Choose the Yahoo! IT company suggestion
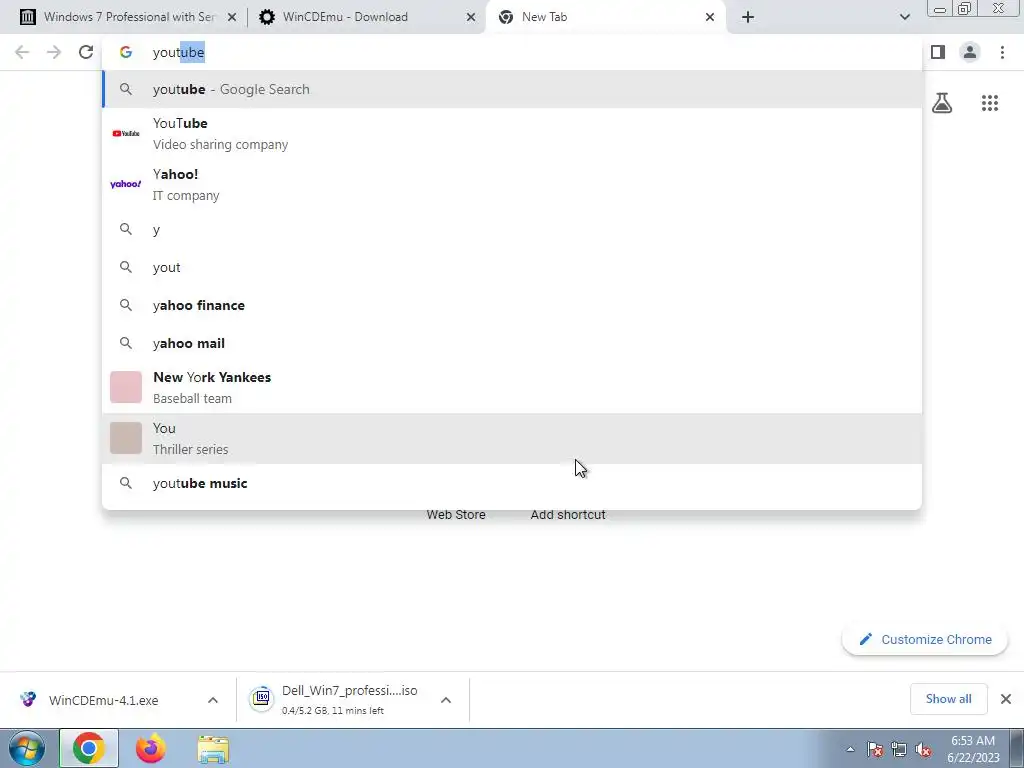Screen dimensions: 1024x768 click(x=512, y=184)
